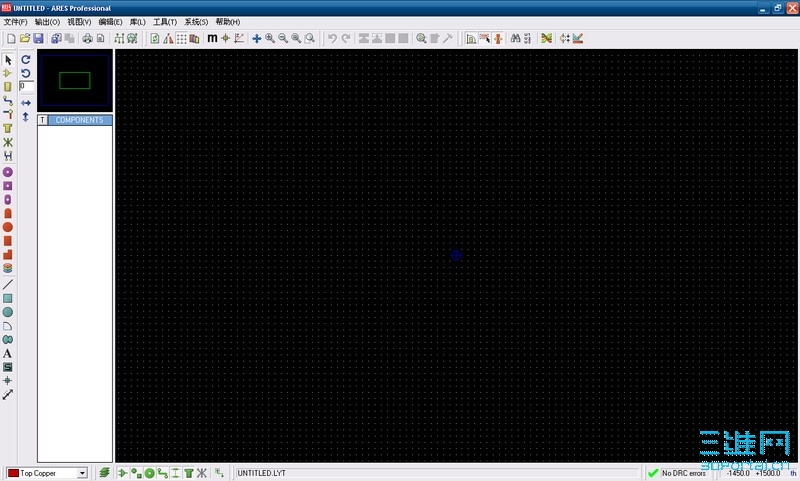Viewport: 800px width, 481px height.
Task: Save the layout with the floppy disk icon
Action: [x=38, y=38]
